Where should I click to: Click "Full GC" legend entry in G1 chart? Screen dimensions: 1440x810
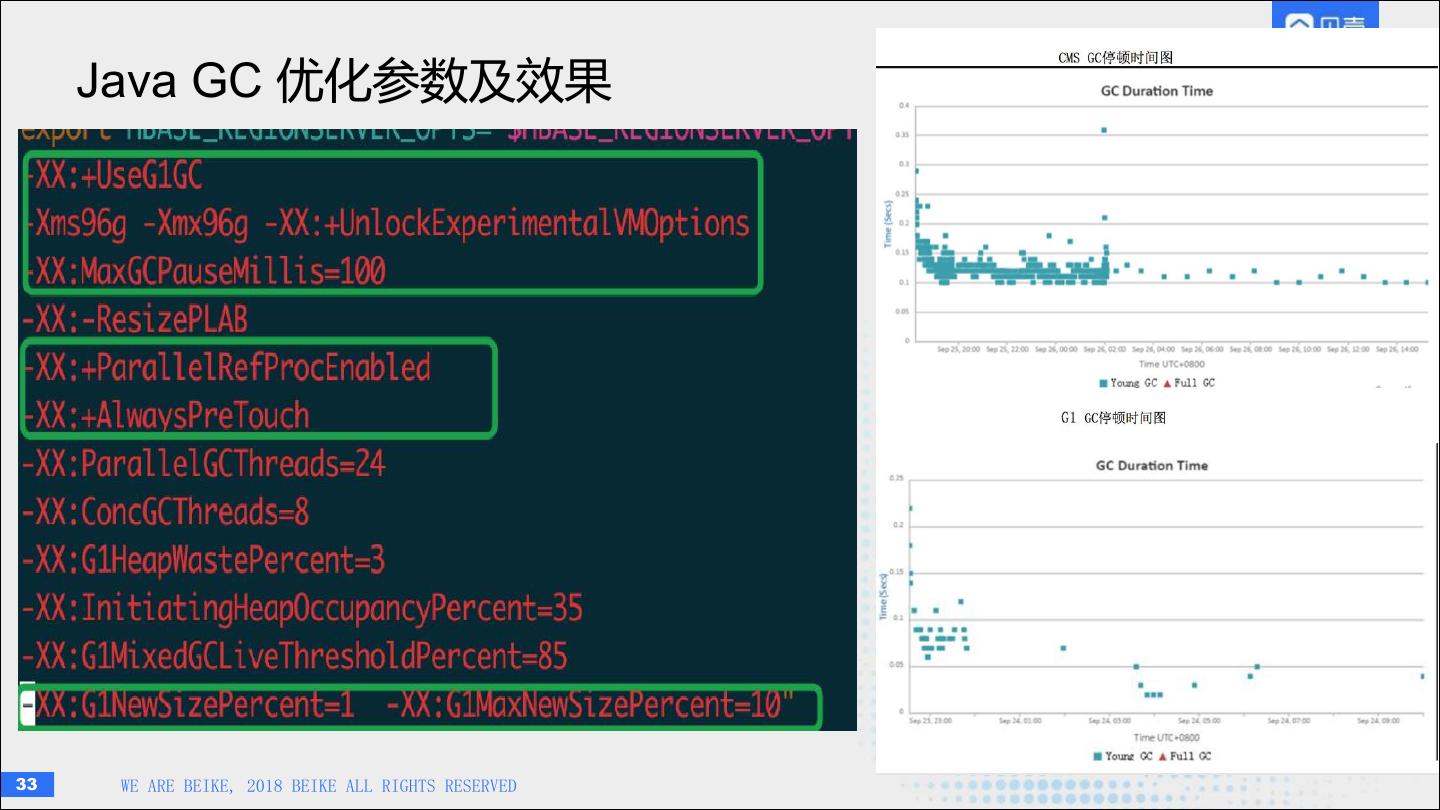[1184, 756]
